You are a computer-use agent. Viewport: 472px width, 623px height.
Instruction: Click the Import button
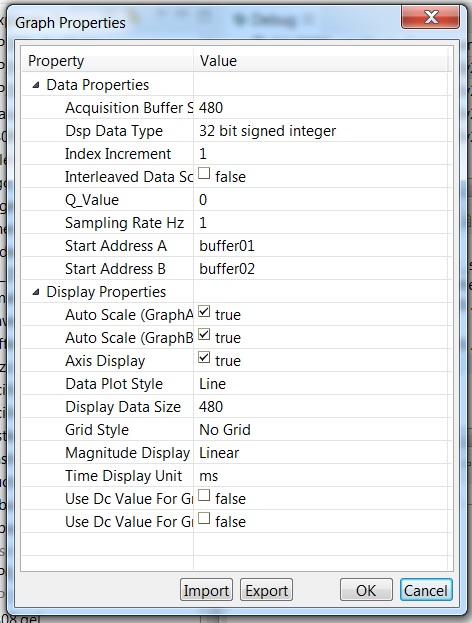[x=206, y=590]
